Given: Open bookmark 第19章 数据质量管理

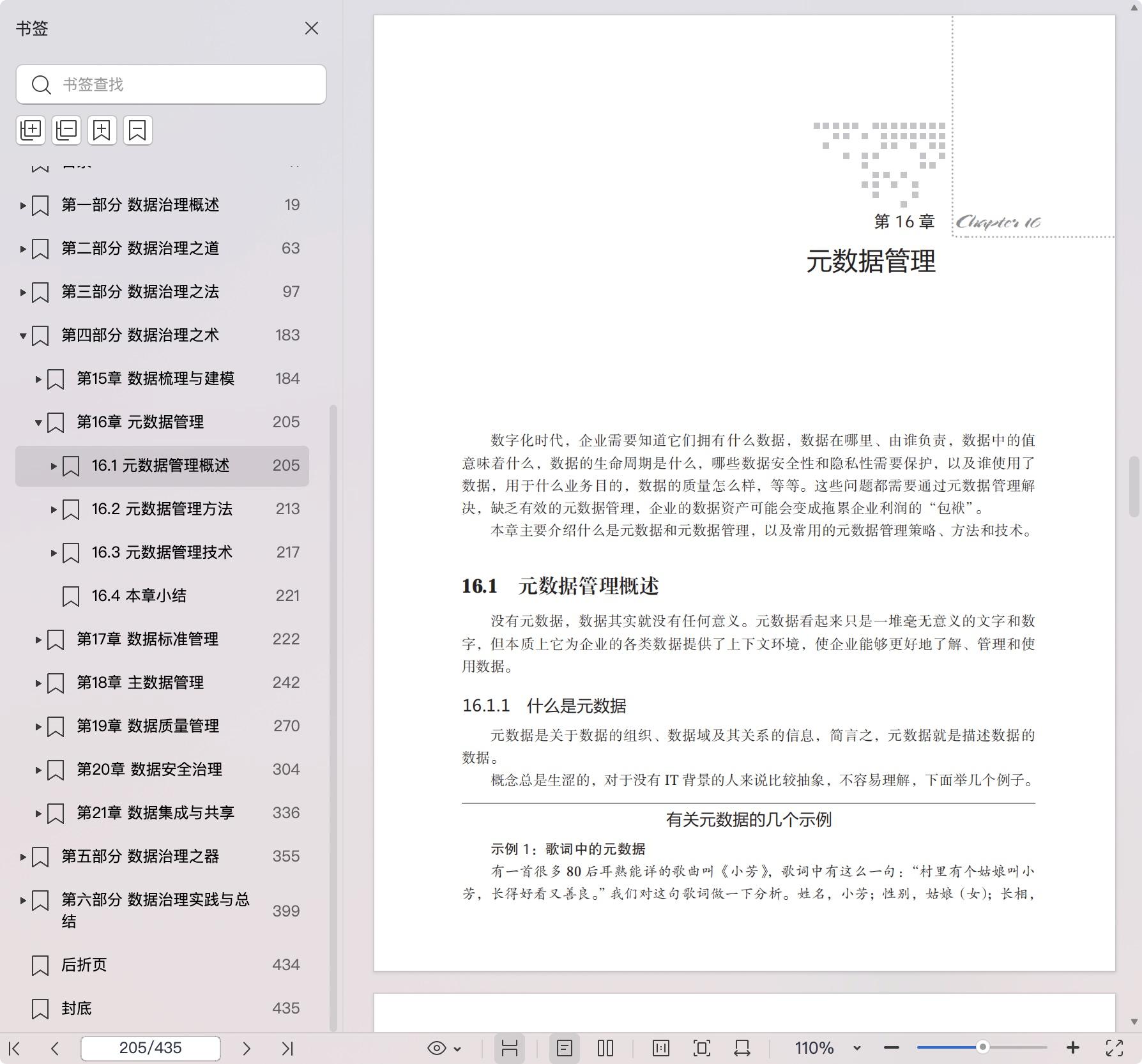Looking at the screenshot, I should coord(148,726).
